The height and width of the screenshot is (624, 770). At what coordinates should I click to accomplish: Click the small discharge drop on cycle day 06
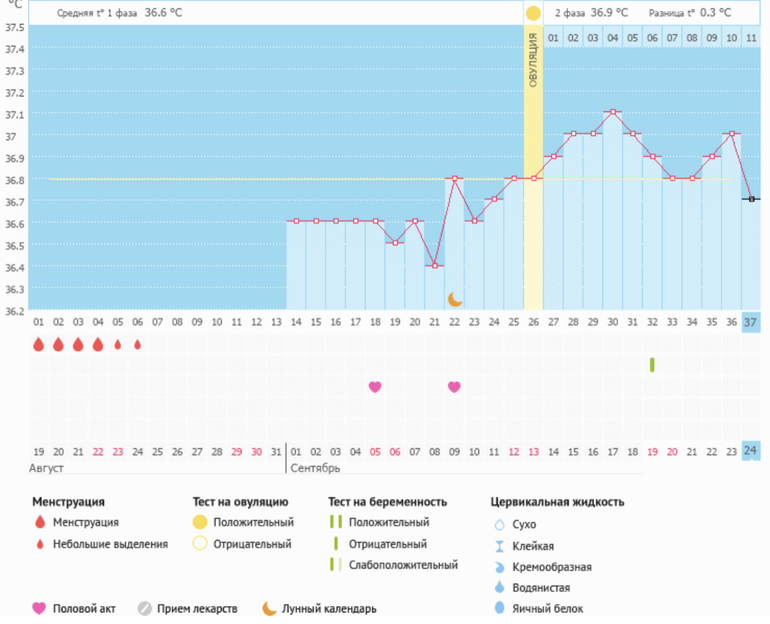point(137,345)
